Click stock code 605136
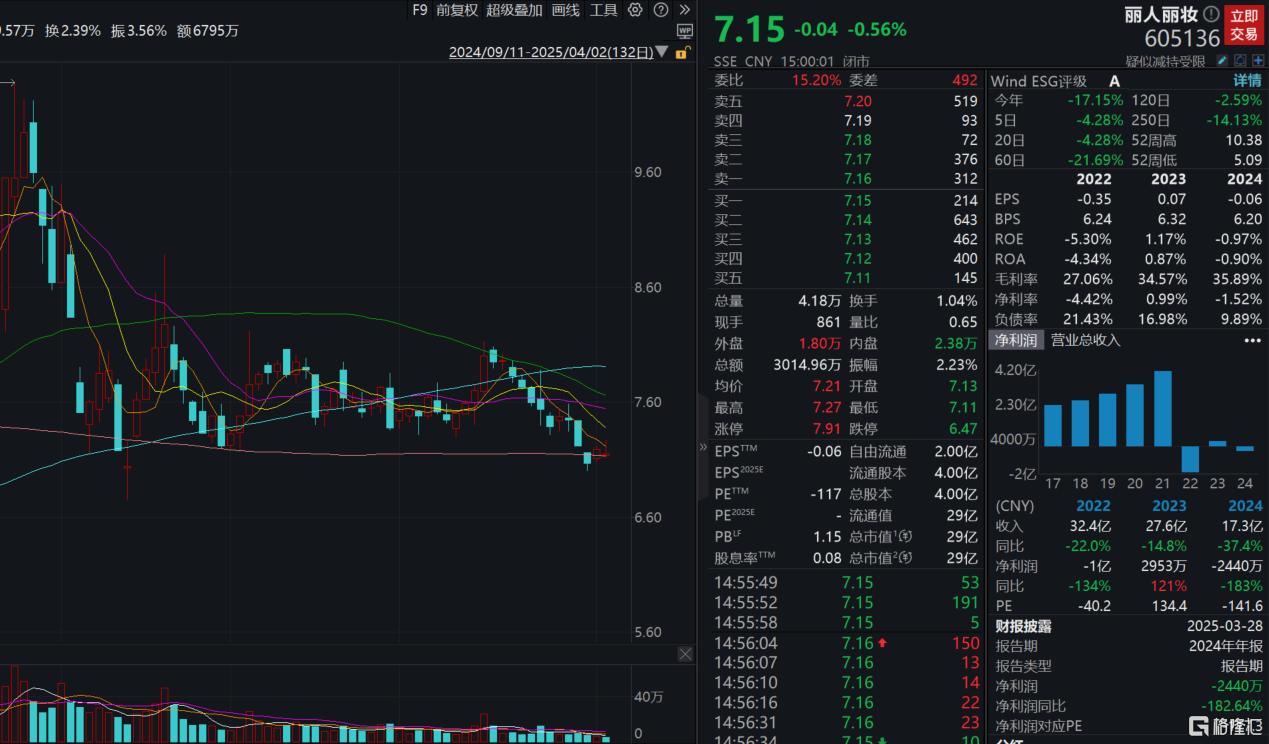The image size is (1269, 744). pos(1183,39)
